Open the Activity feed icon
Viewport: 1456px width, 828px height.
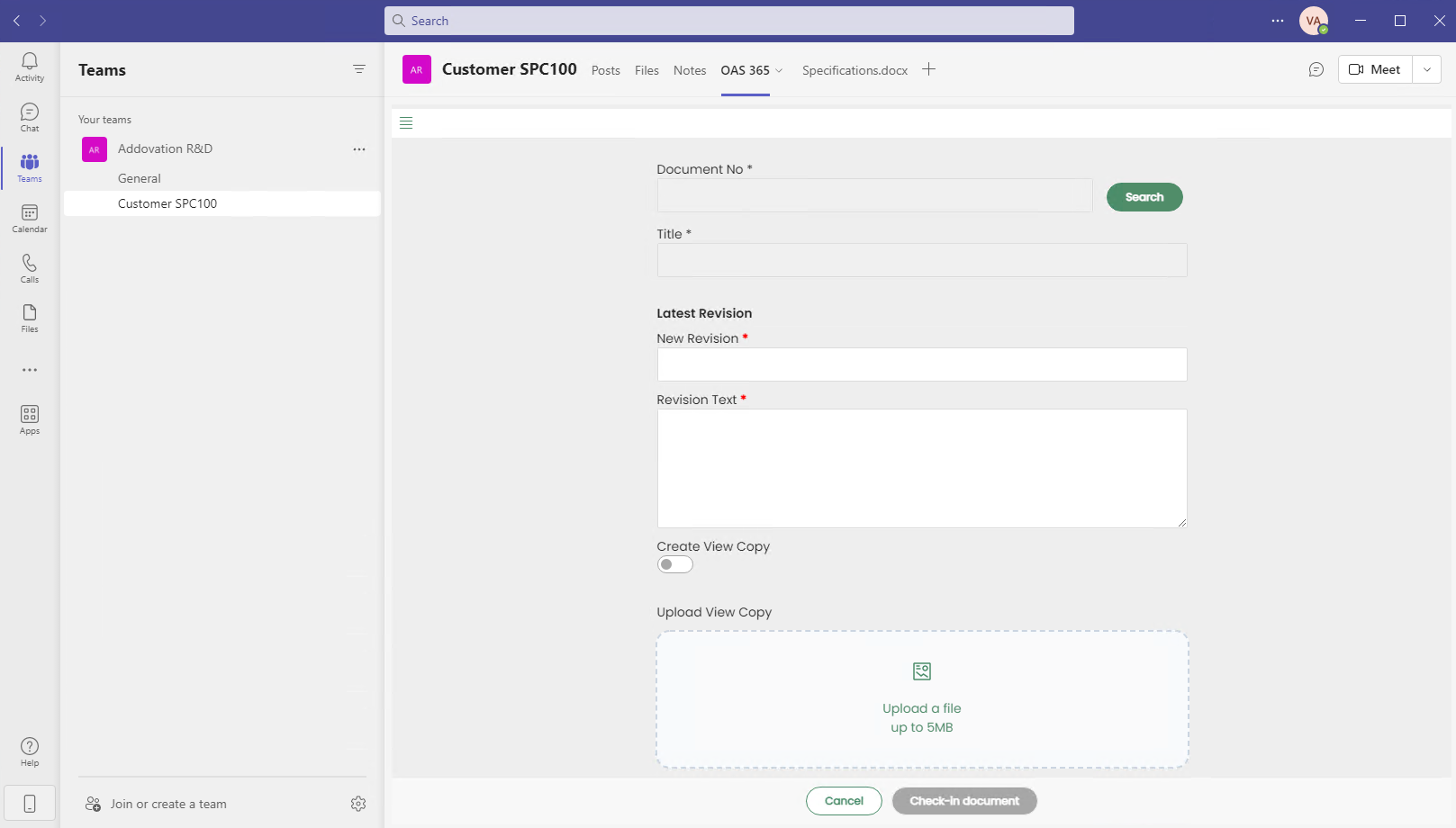(30, 67)
